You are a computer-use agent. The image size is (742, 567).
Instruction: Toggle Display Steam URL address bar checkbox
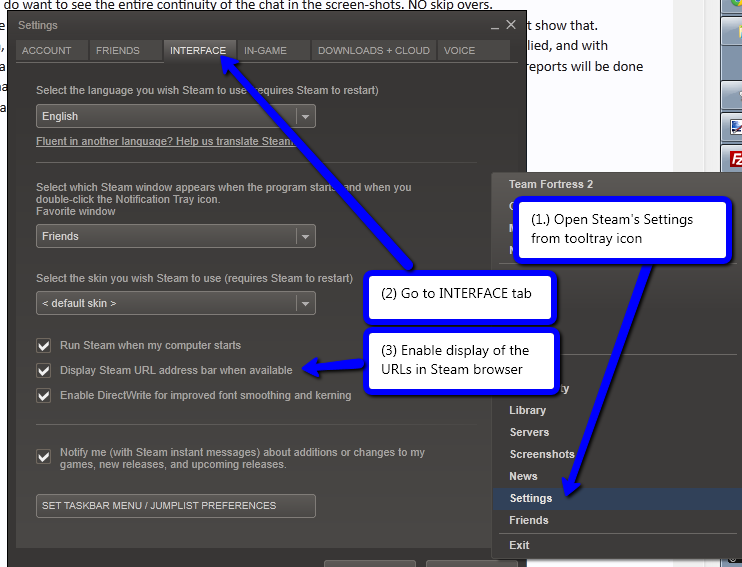(44, 371)
